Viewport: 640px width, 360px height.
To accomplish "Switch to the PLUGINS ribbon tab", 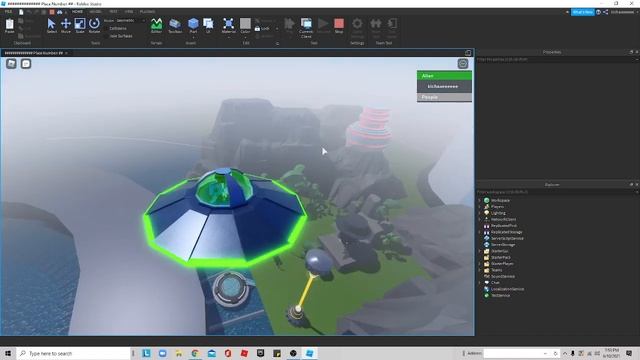I will tap(147, 12).
